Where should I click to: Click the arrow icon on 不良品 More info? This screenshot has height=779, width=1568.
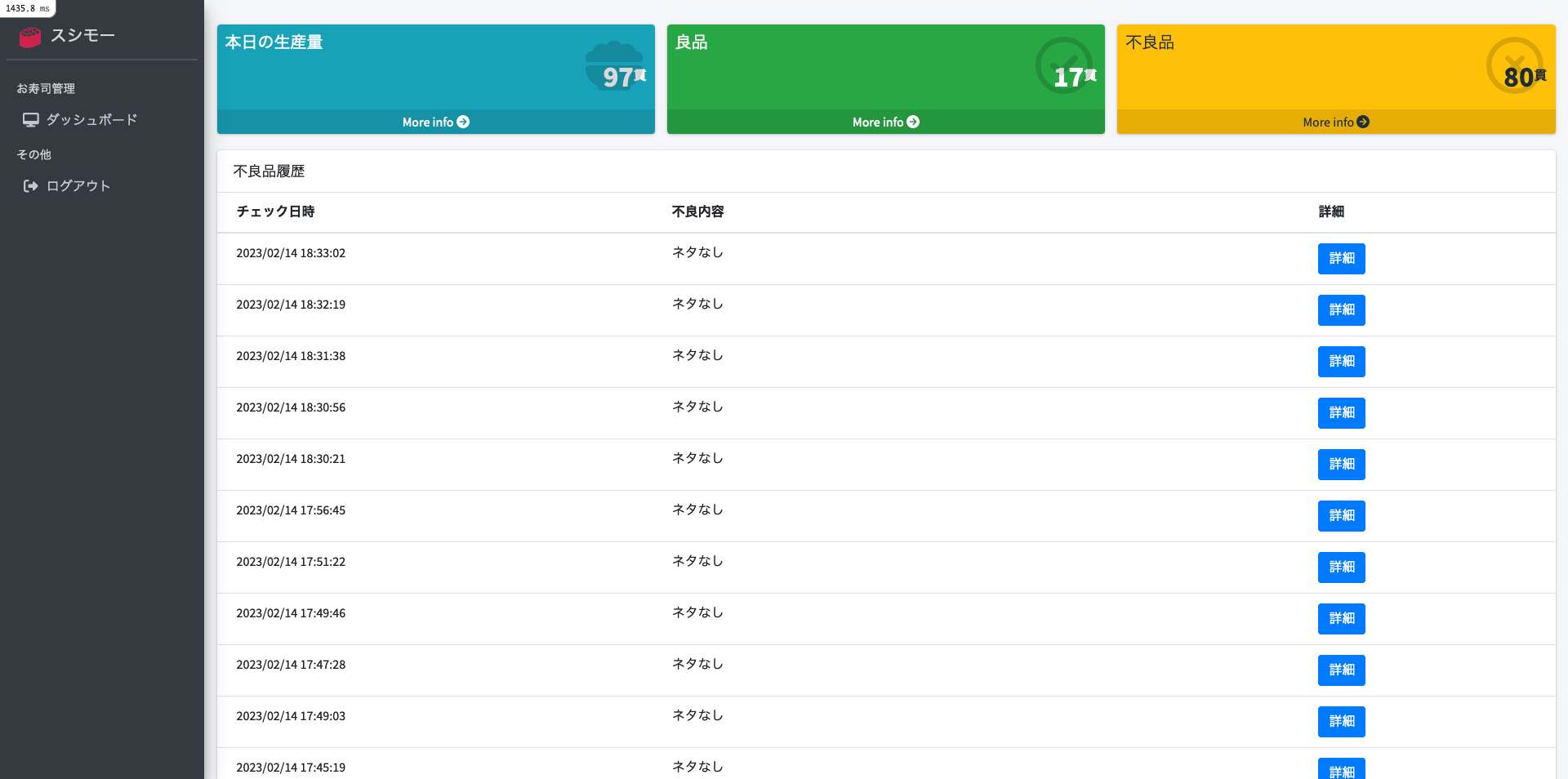click(x=1363, y=122)
